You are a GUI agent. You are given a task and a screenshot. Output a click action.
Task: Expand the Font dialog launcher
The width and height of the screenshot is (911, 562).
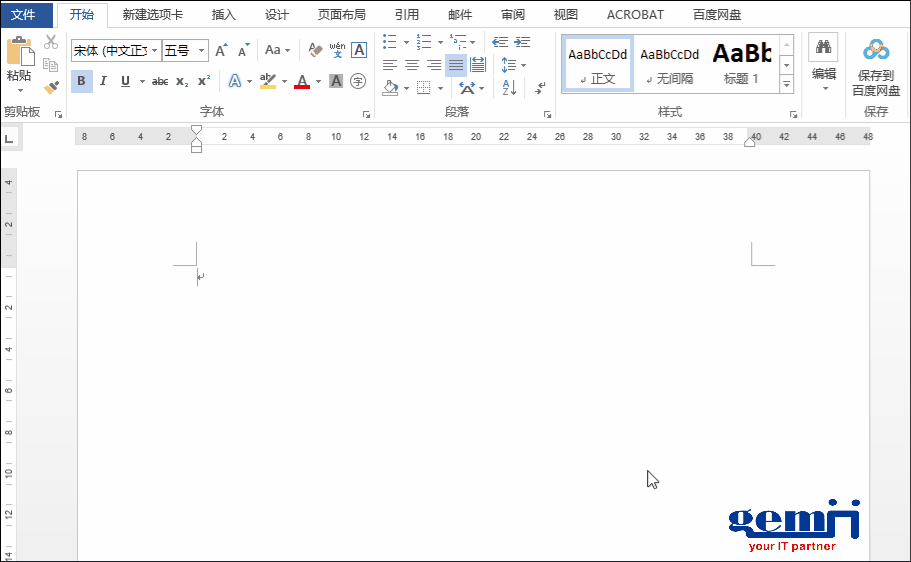point(366,114)
